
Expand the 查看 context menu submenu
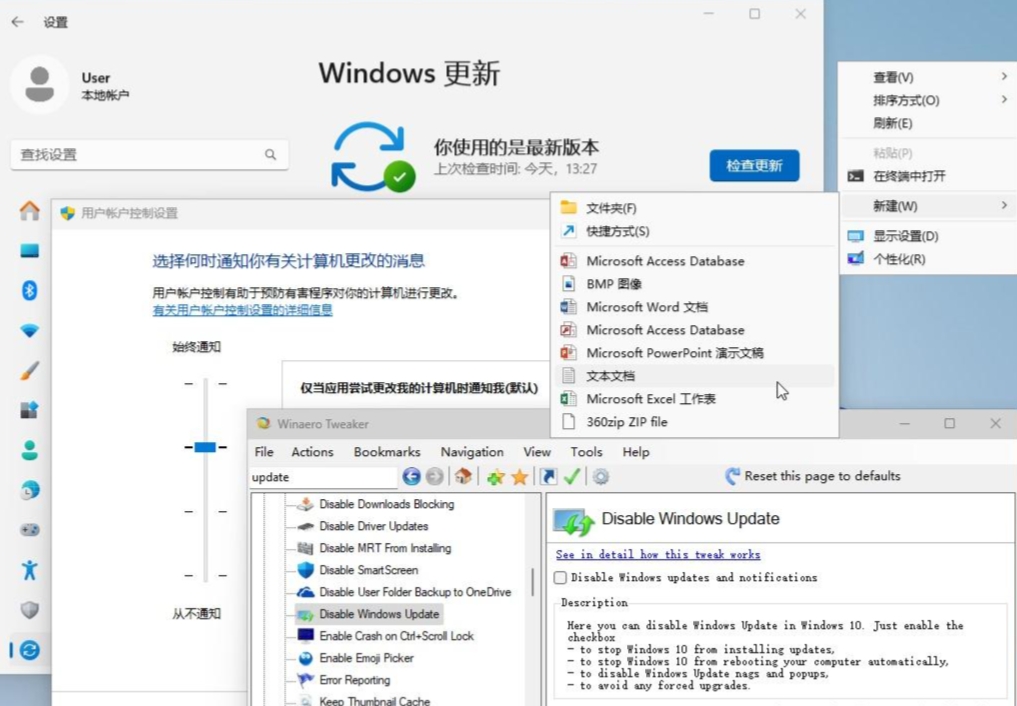891,76
